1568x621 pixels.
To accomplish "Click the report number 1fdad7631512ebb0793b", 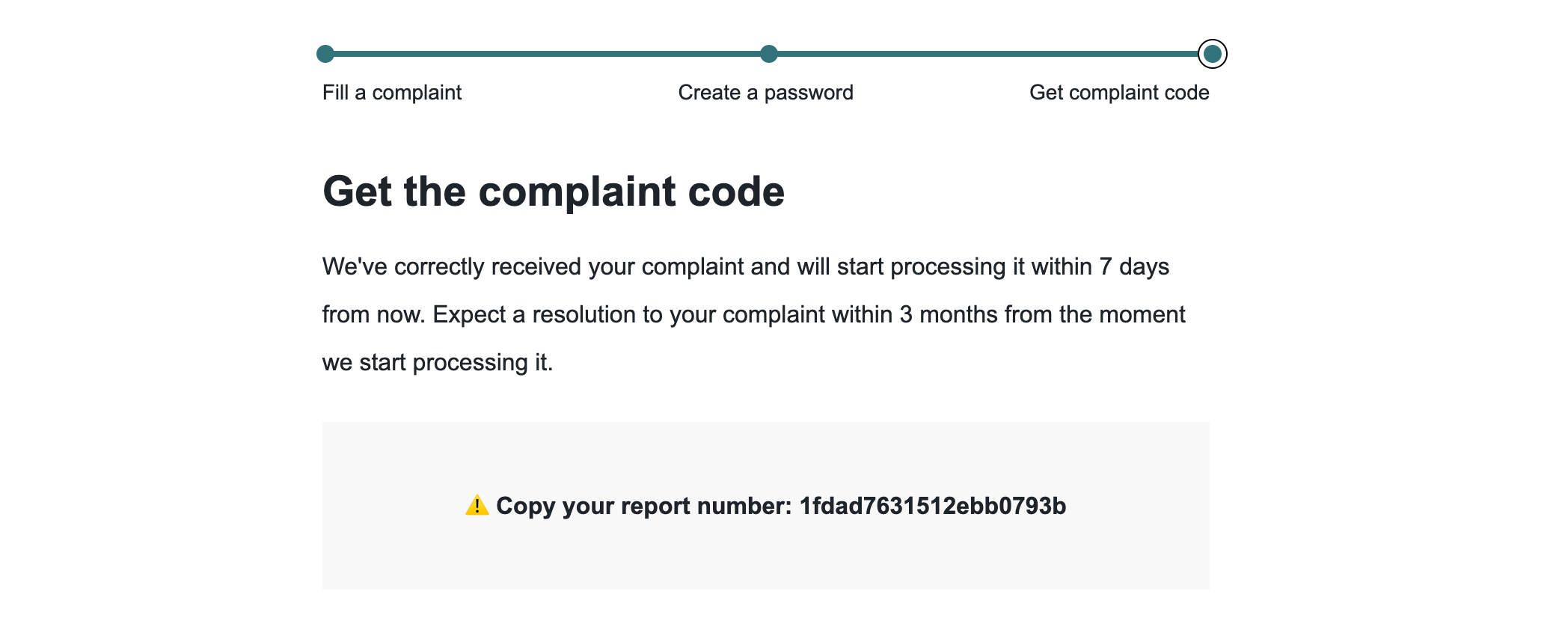I will 933,506.
